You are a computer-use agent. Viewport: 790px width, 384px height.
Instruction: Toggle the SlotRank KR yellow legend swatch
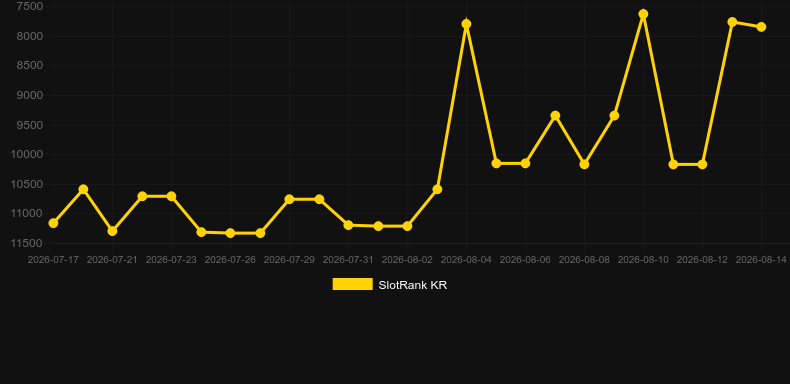pyautogui.click(x=352, y=284)
